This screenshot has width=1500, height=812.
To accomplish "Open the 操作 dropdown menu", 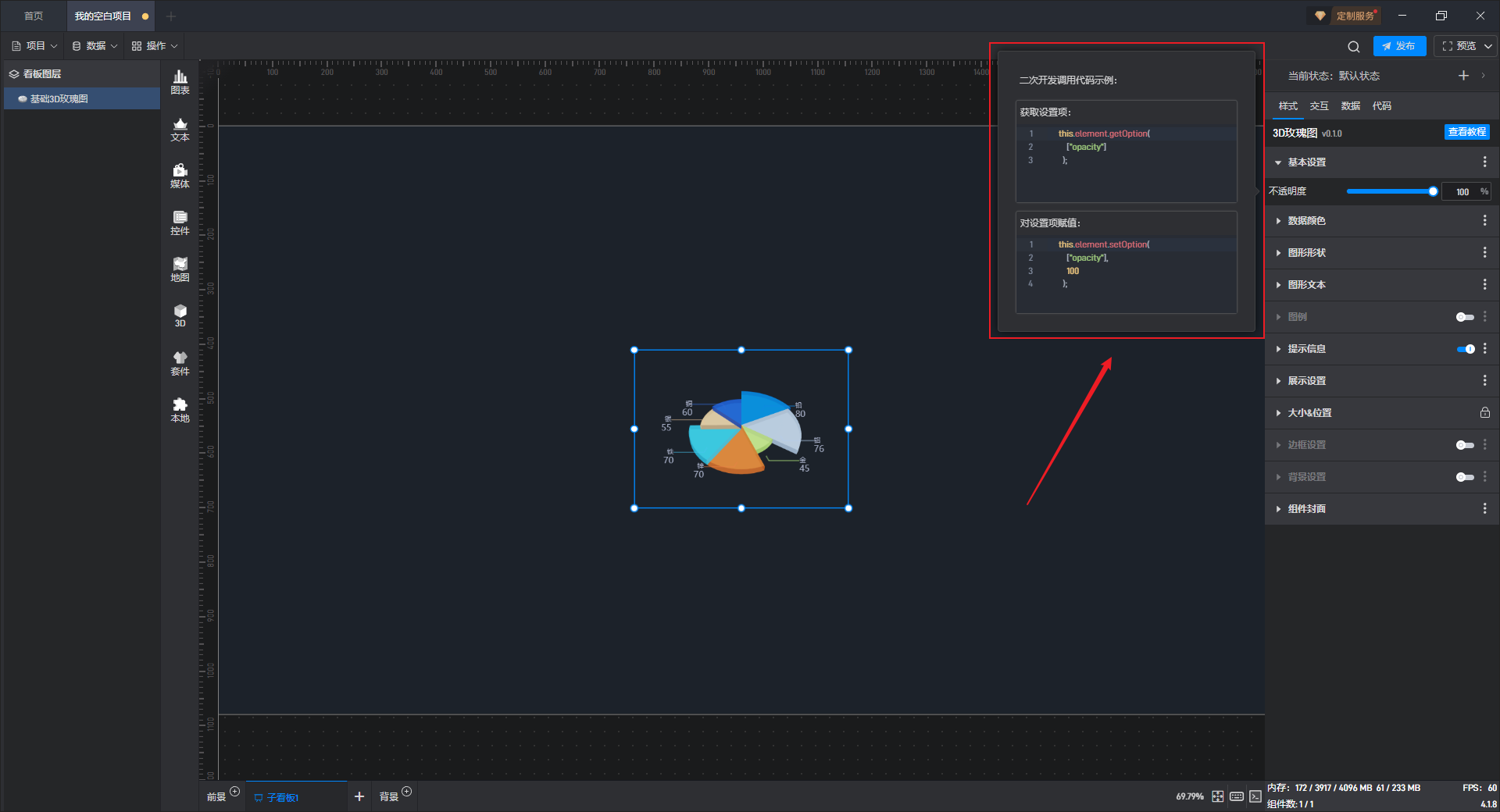I will click(155, 46).
